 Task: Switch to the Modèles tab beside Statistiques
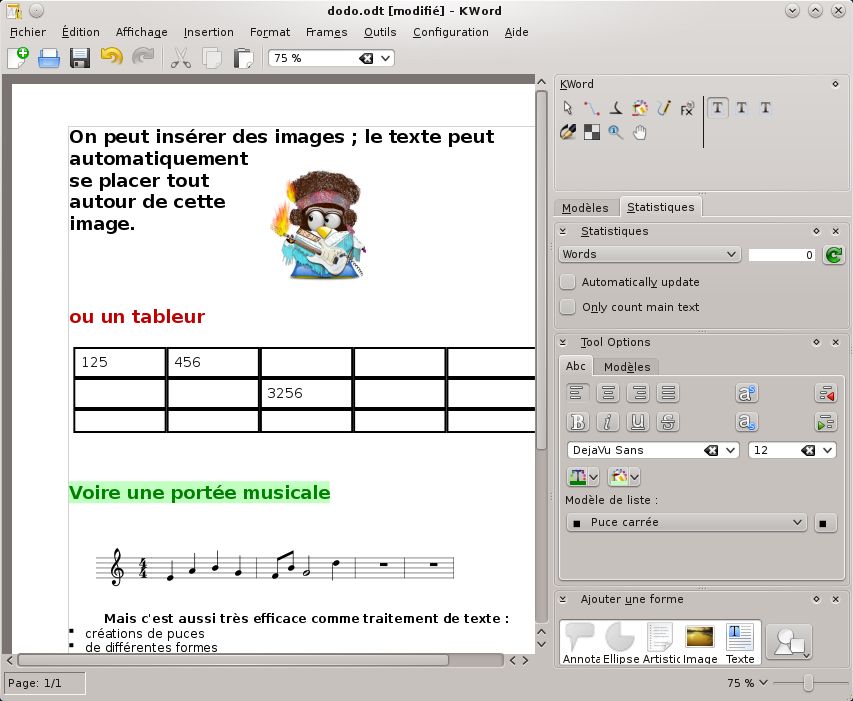pos(585,208)
